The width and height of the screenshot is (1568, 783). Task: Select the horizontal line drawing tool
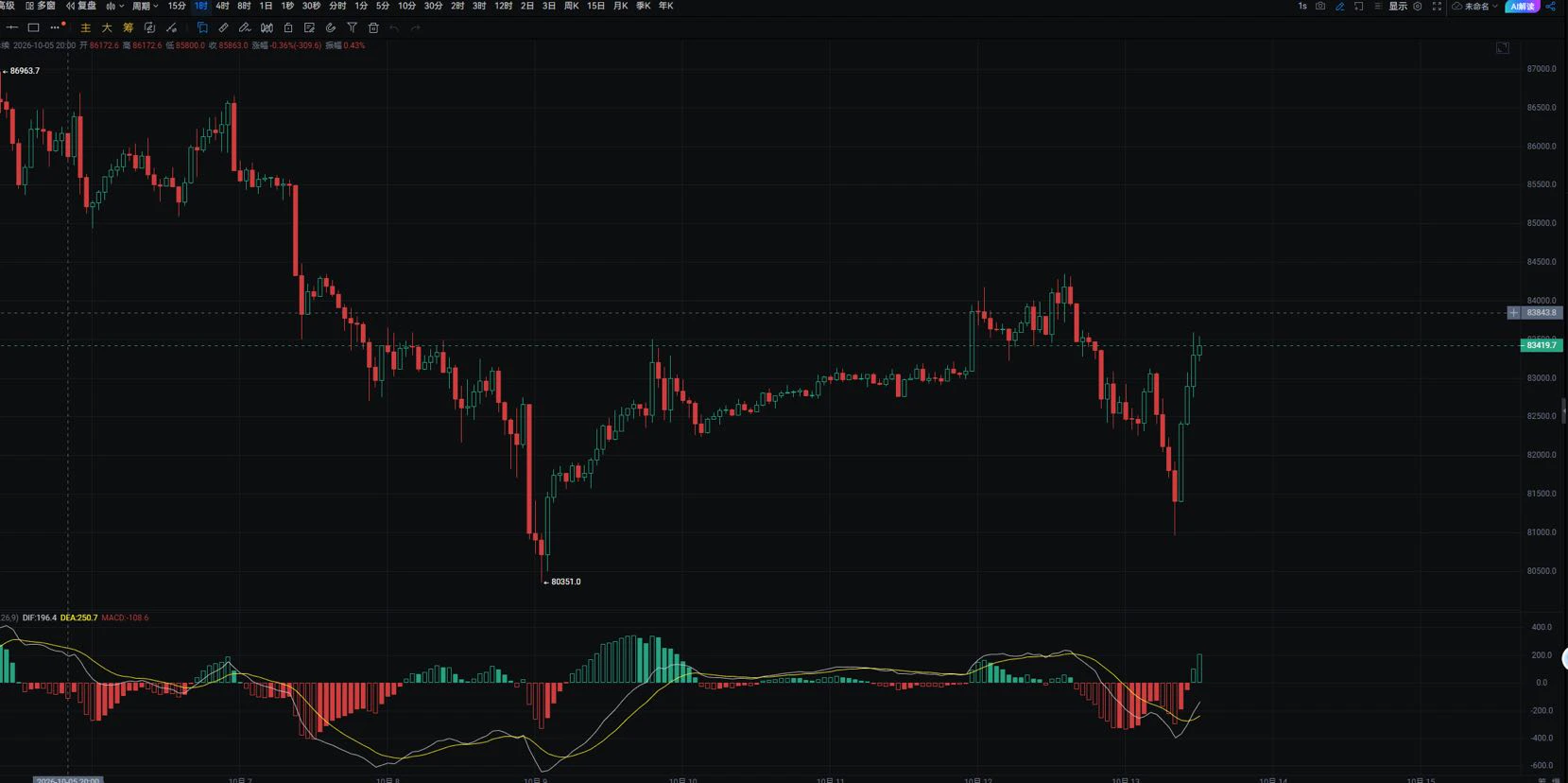(12, 27)
